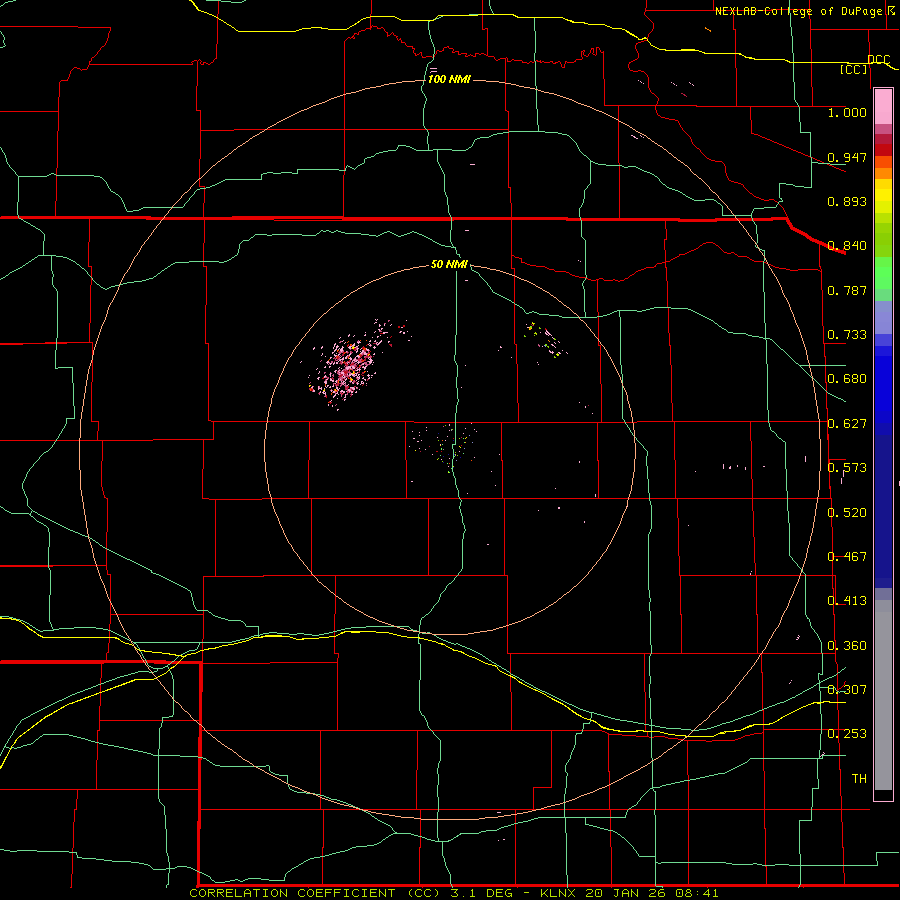Screen dimensions: 900x900
Task: Select the 0.787 scale value
Action: pos(847,290)
